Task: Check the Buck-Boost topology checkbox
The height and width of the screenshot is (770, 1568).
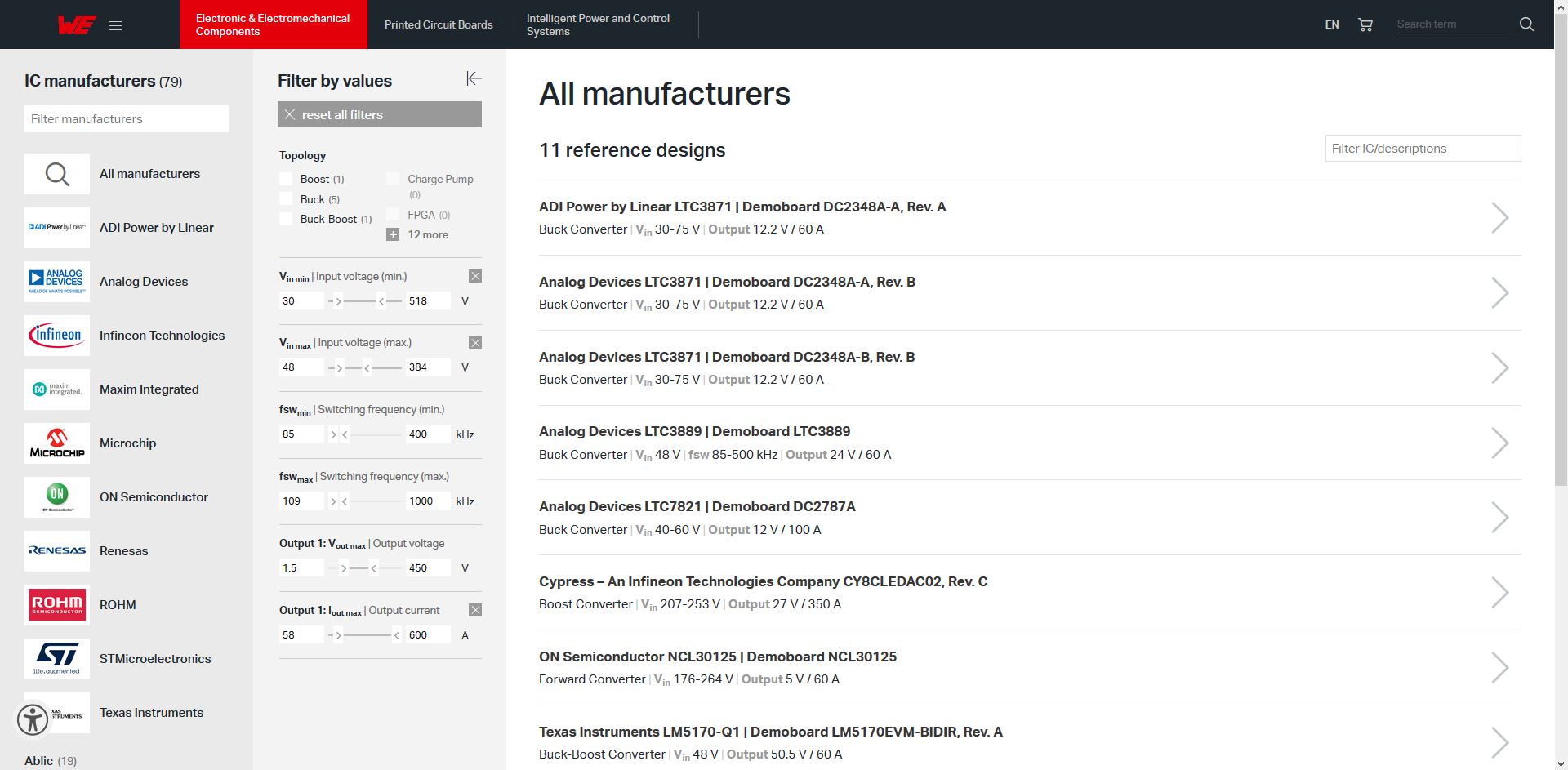Action: (286, 219)
